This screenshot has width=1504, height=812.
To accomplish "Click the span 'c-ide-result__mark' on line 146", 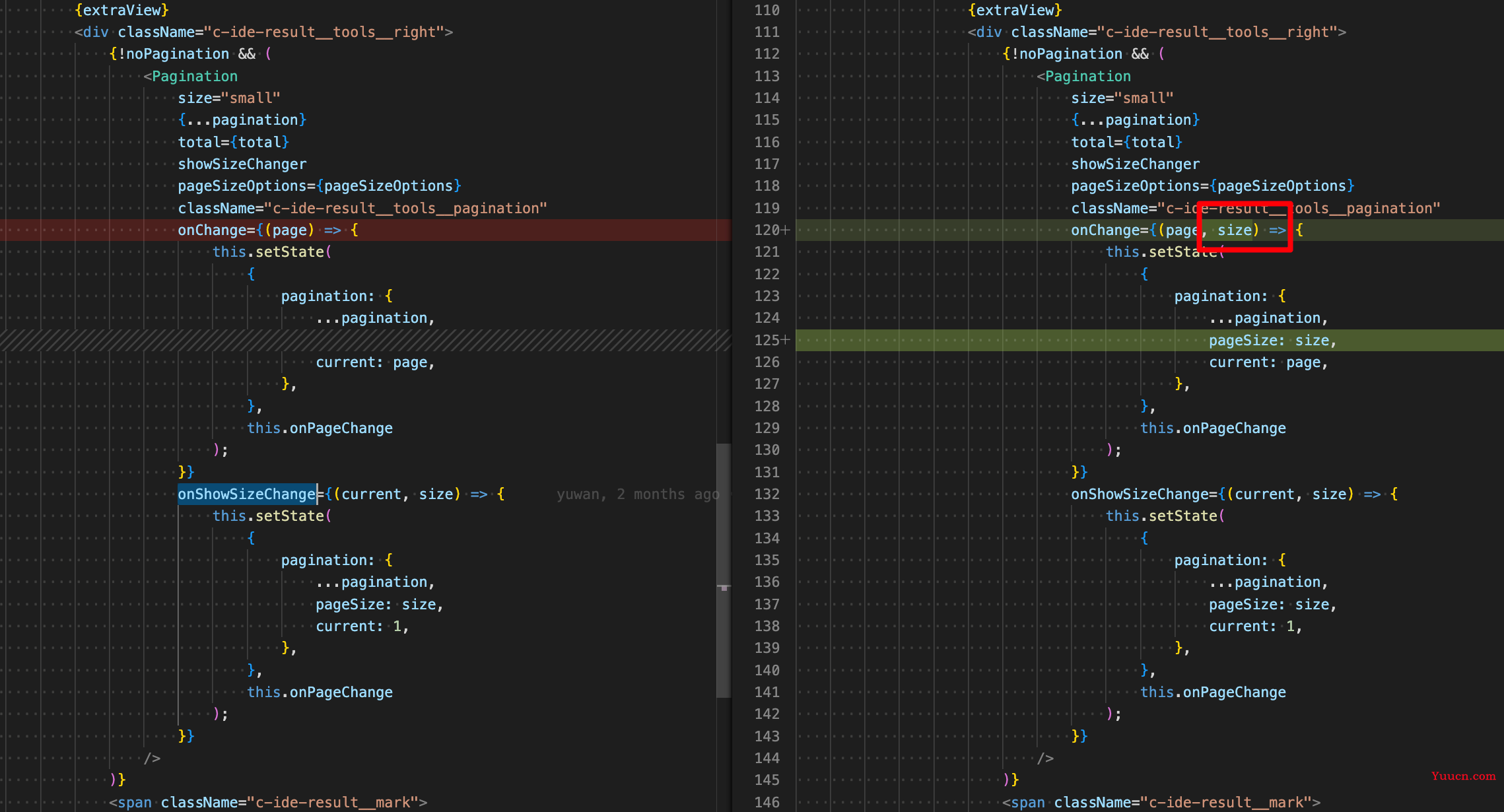I will (1161, 802).
